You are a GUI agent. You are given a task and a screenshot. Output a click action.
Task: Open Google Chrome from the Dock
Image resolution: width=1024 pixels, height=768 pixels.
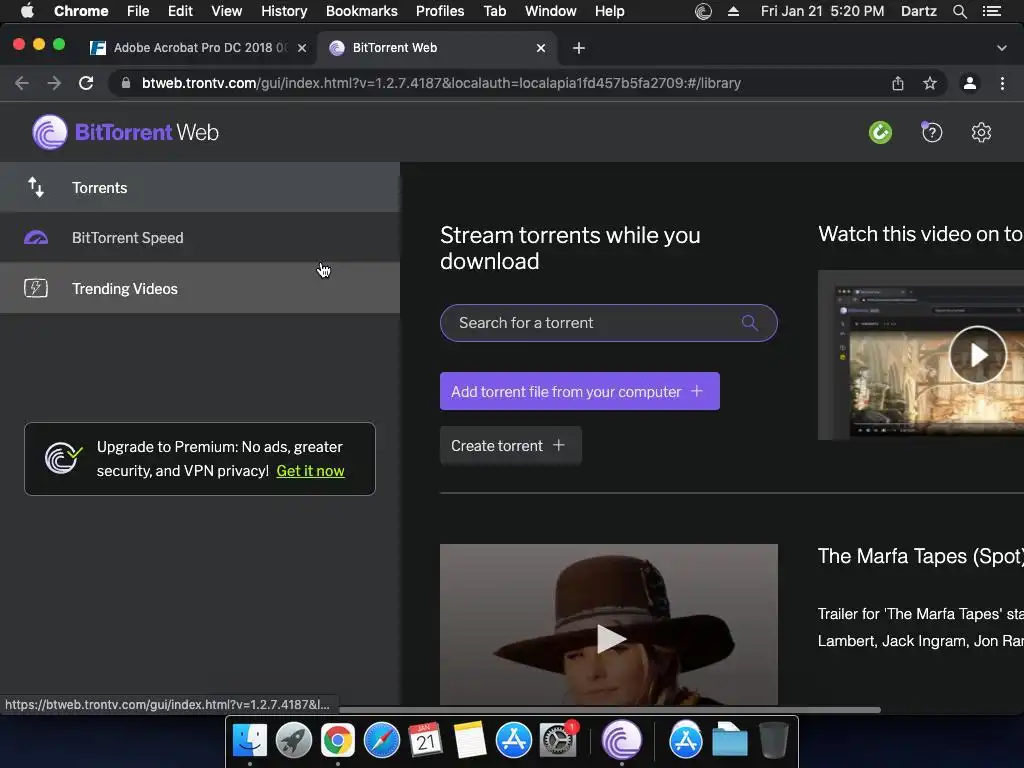pyautogui.click(x=338, y=740)
